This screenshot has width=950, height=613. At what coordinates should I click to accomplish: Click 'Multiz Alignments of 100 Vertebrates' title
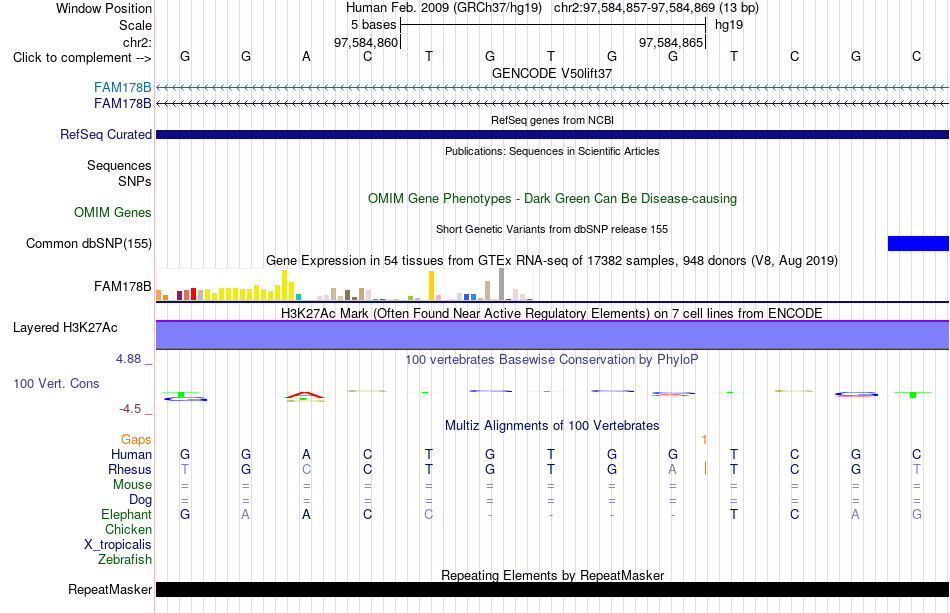click(552, 426)
